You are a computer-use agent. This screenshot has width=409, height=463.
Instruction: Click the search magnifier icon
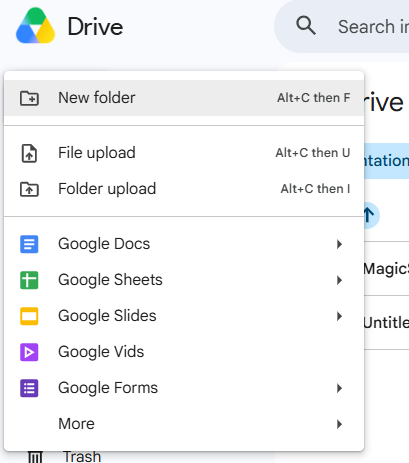point(306,26)
